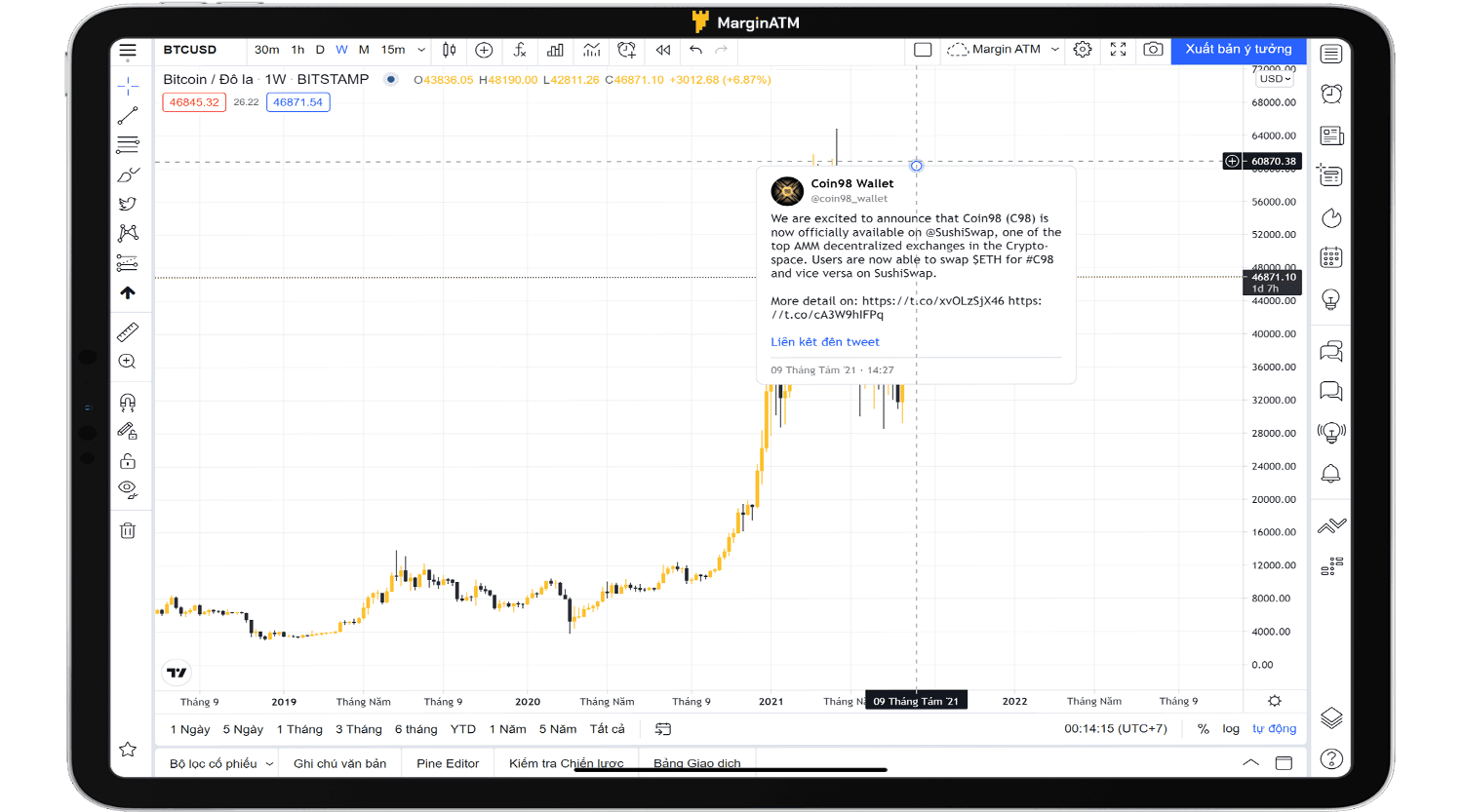
Task: Select the single chart layout square
Action: coord(923,50)
